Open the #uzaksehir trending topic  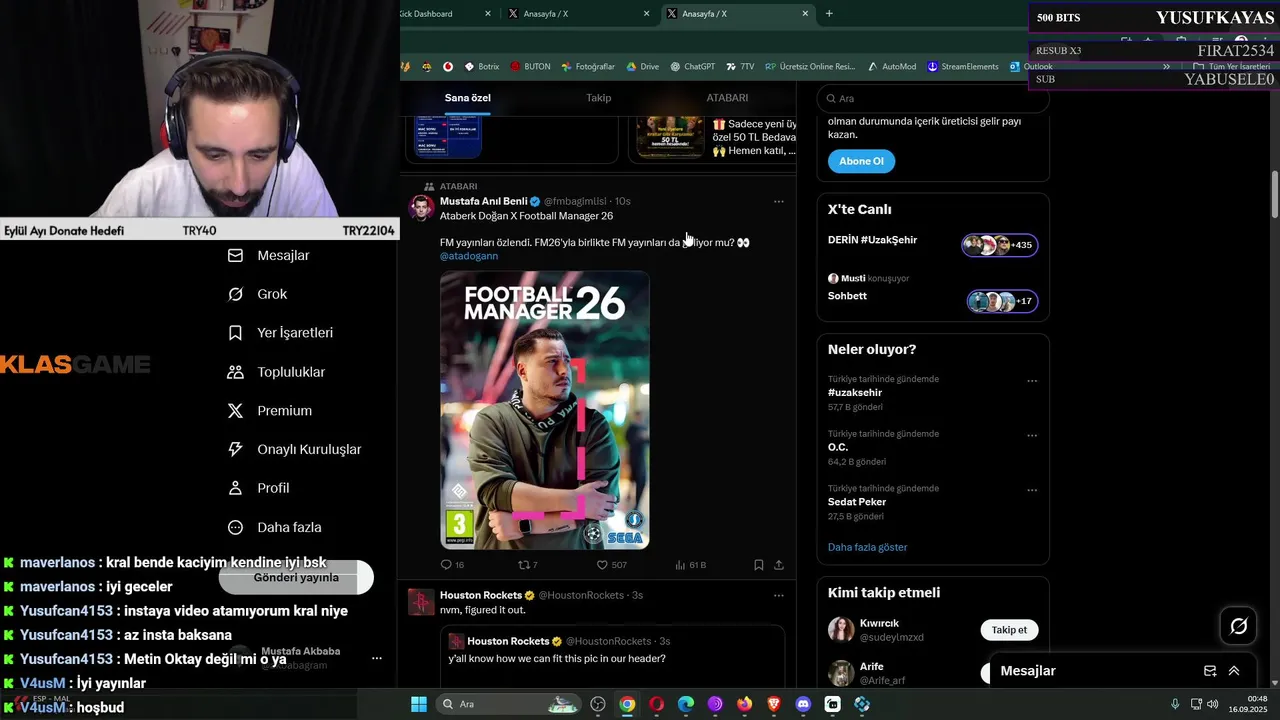tap(855, 393)
